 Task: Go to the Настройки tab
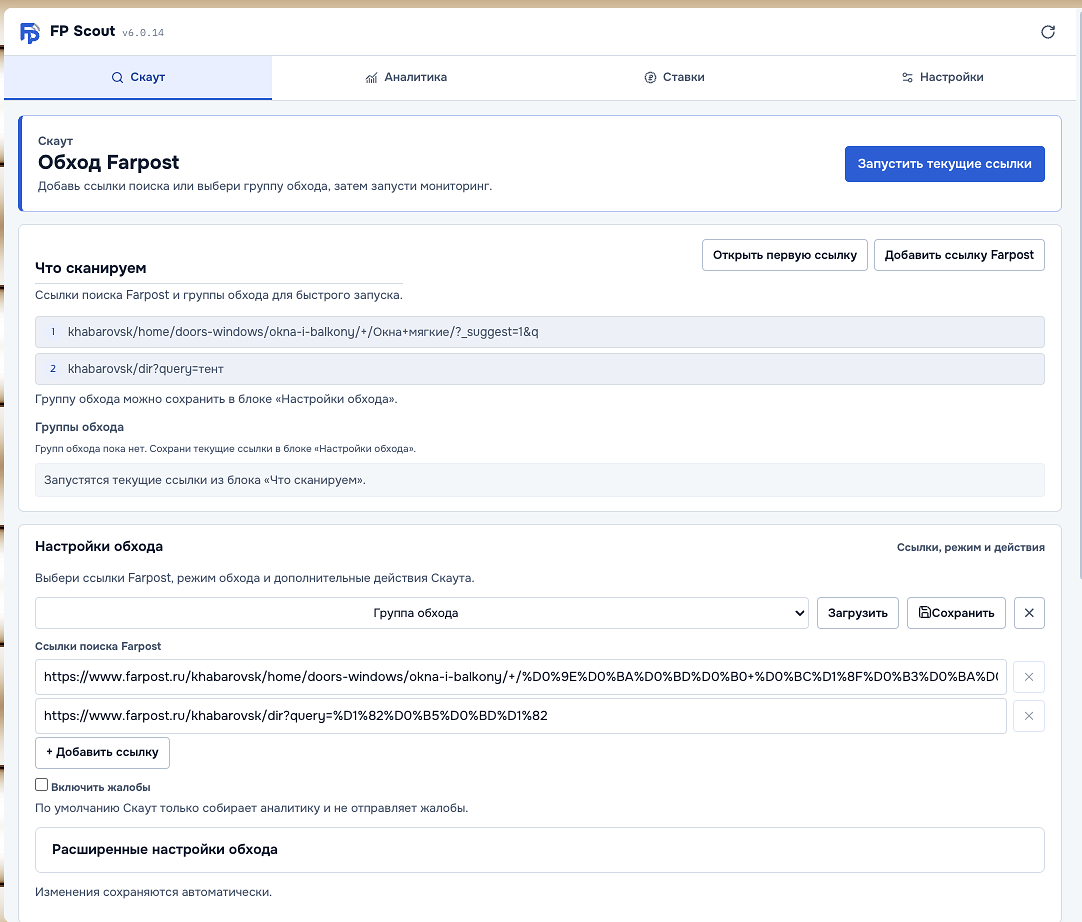click(942, 77)
